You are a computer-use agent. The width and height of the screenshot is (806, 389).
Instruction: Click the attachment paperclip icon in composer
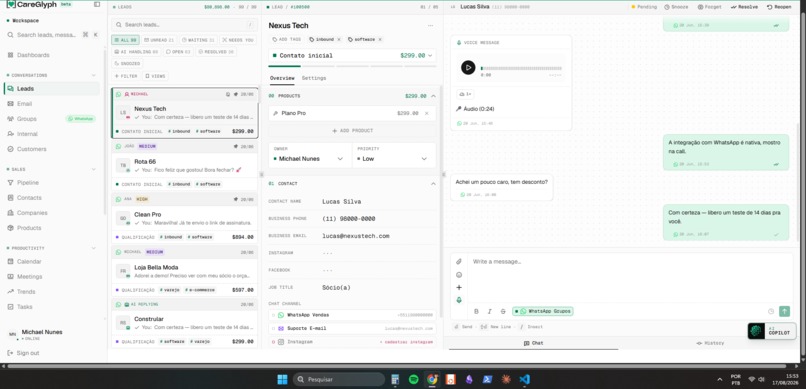[459, 262]
